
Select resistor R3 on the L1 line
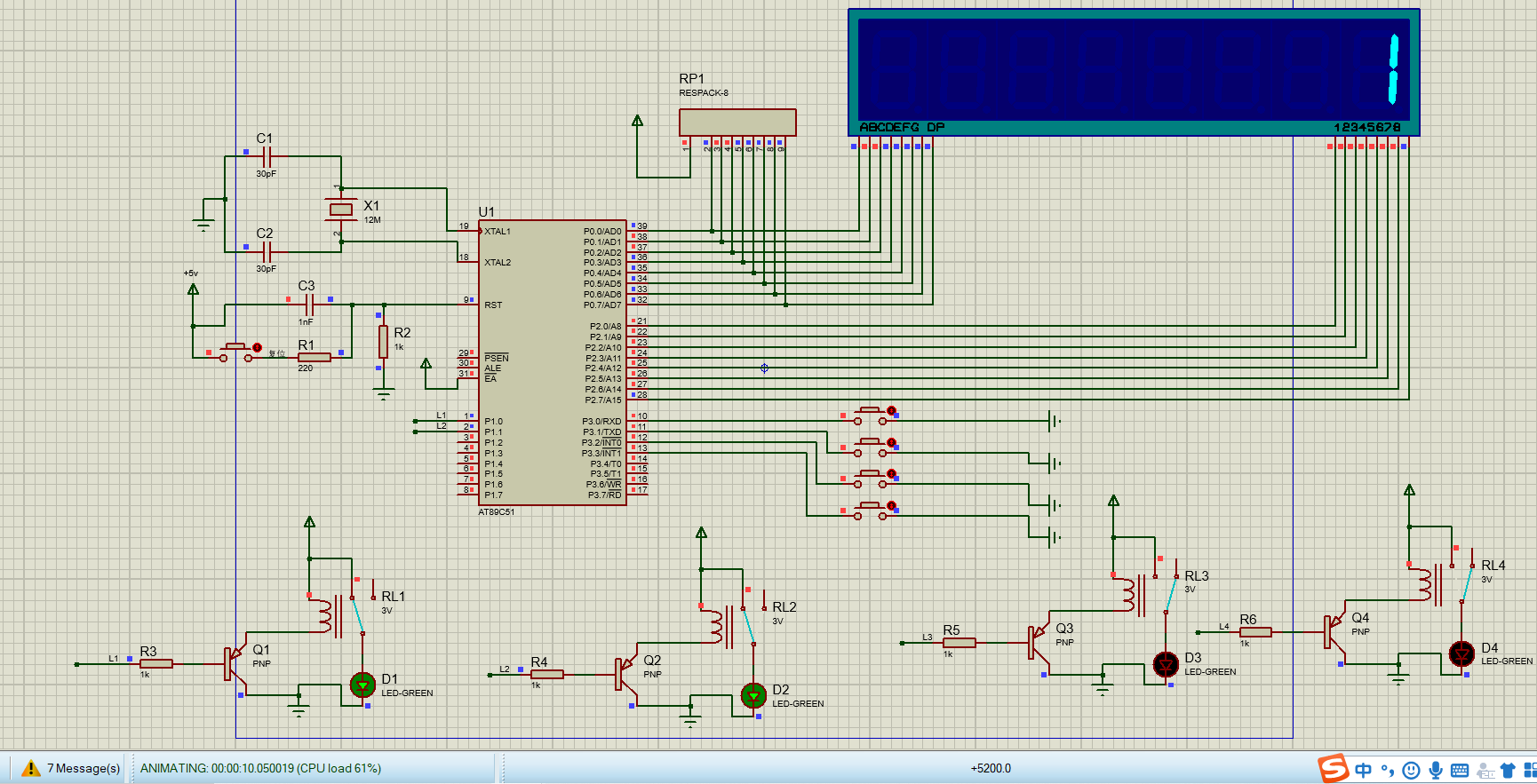155,663
